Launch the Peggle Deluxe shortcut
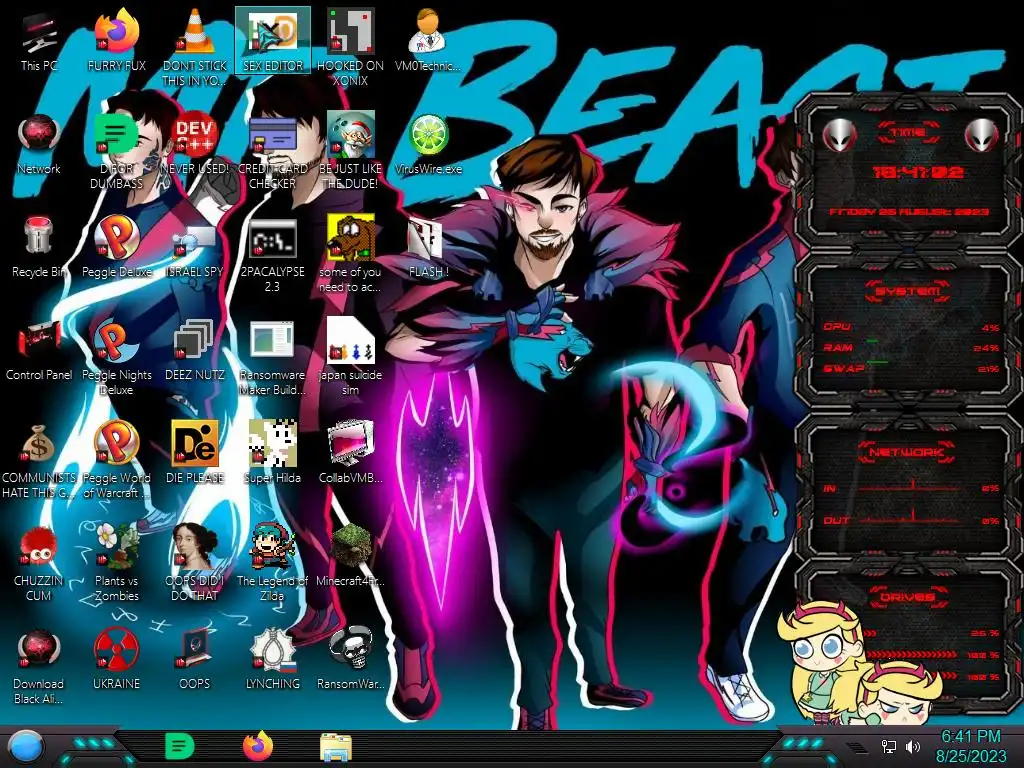Screen dimensions: 1024x768 116,247
